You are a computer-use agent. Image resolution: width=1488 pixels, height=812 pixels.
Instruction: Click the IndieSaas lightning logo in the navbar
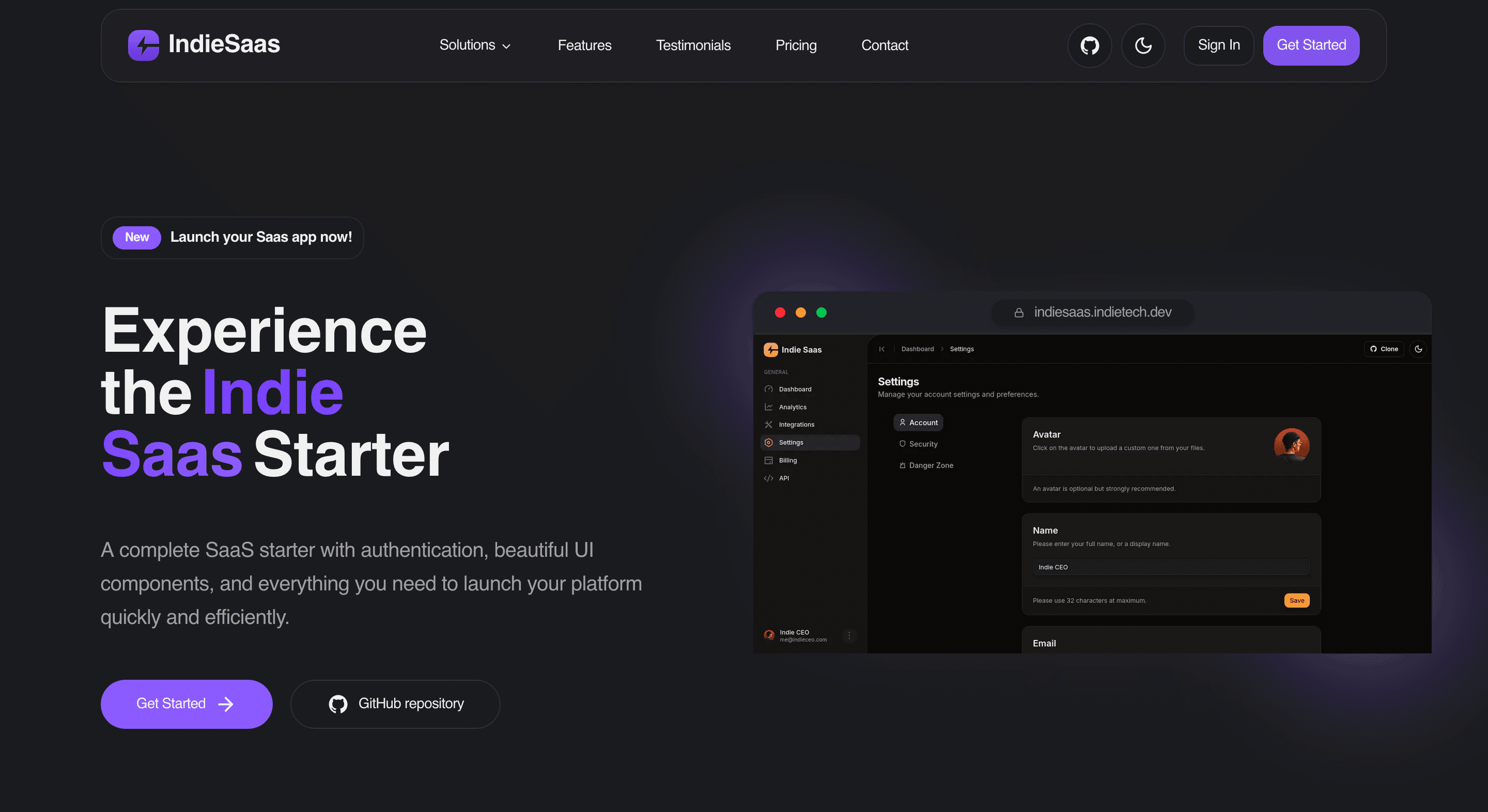(143, 45)
